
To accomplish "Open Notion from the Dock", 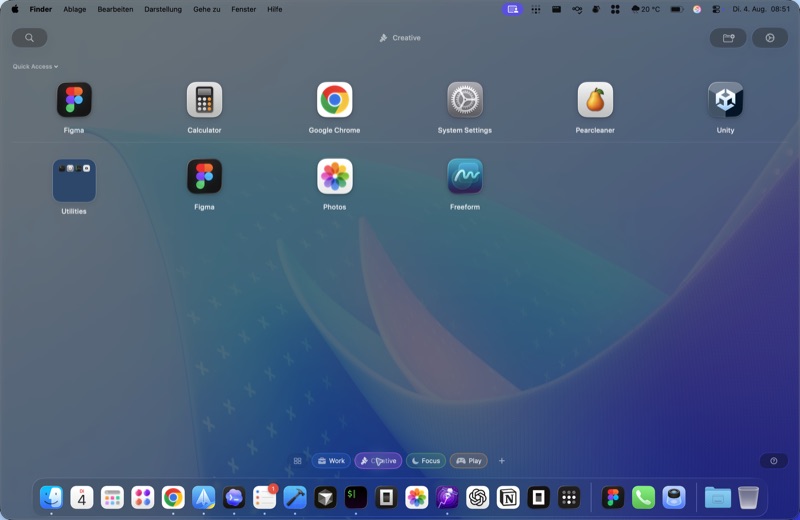I will point(508,497).
